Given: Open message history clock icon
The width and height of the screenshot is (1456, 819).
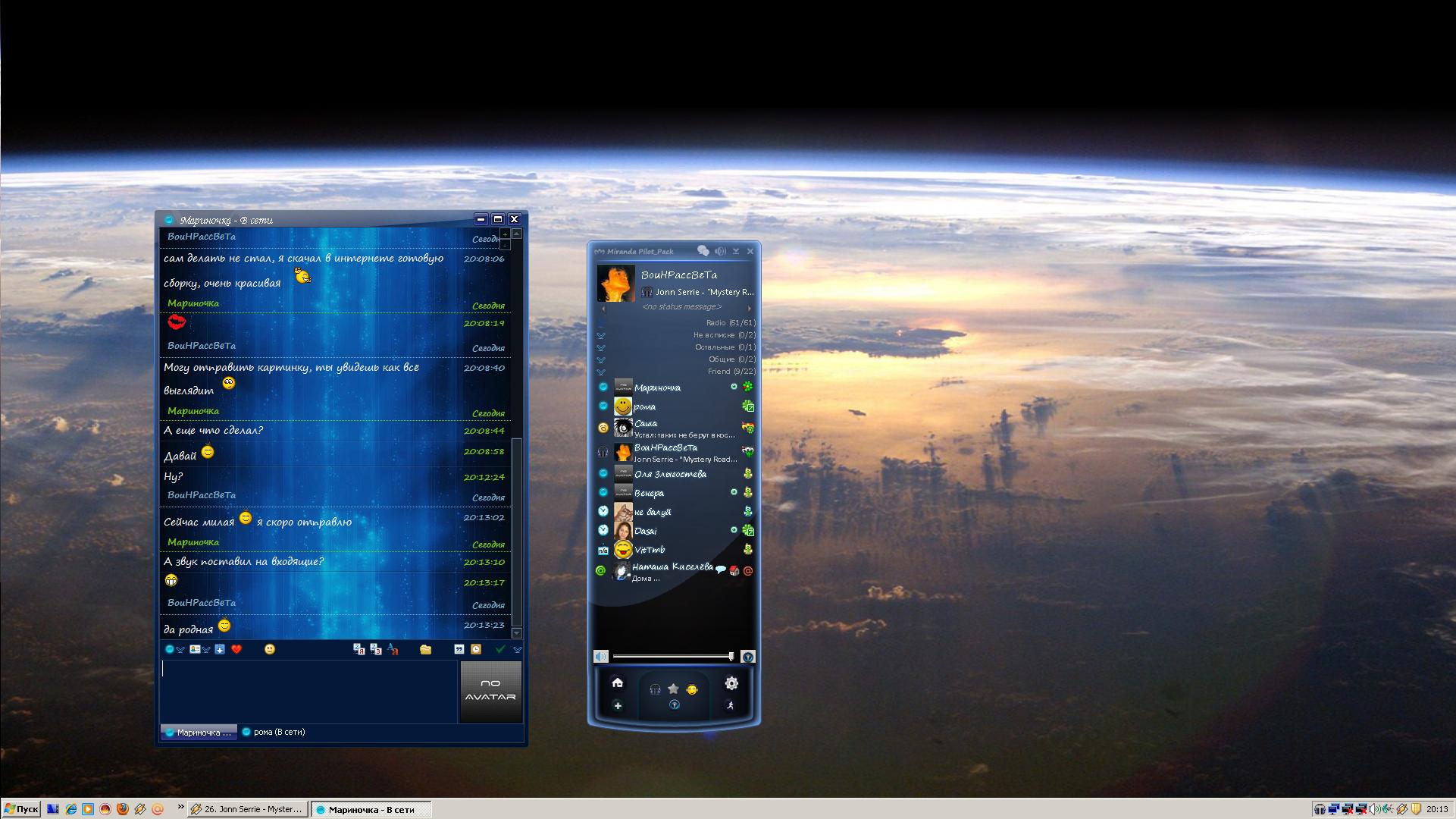Looking at the screenshot, I should point(476,649).
